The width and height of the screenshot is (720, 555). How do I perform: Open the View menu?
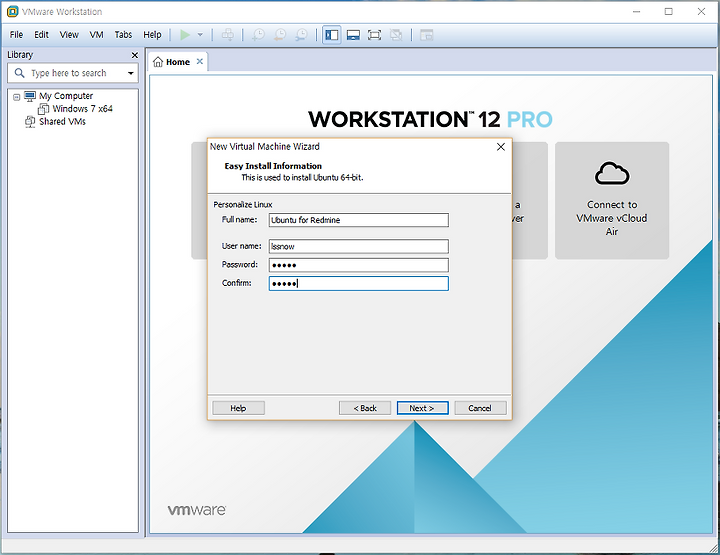point(69,35)
